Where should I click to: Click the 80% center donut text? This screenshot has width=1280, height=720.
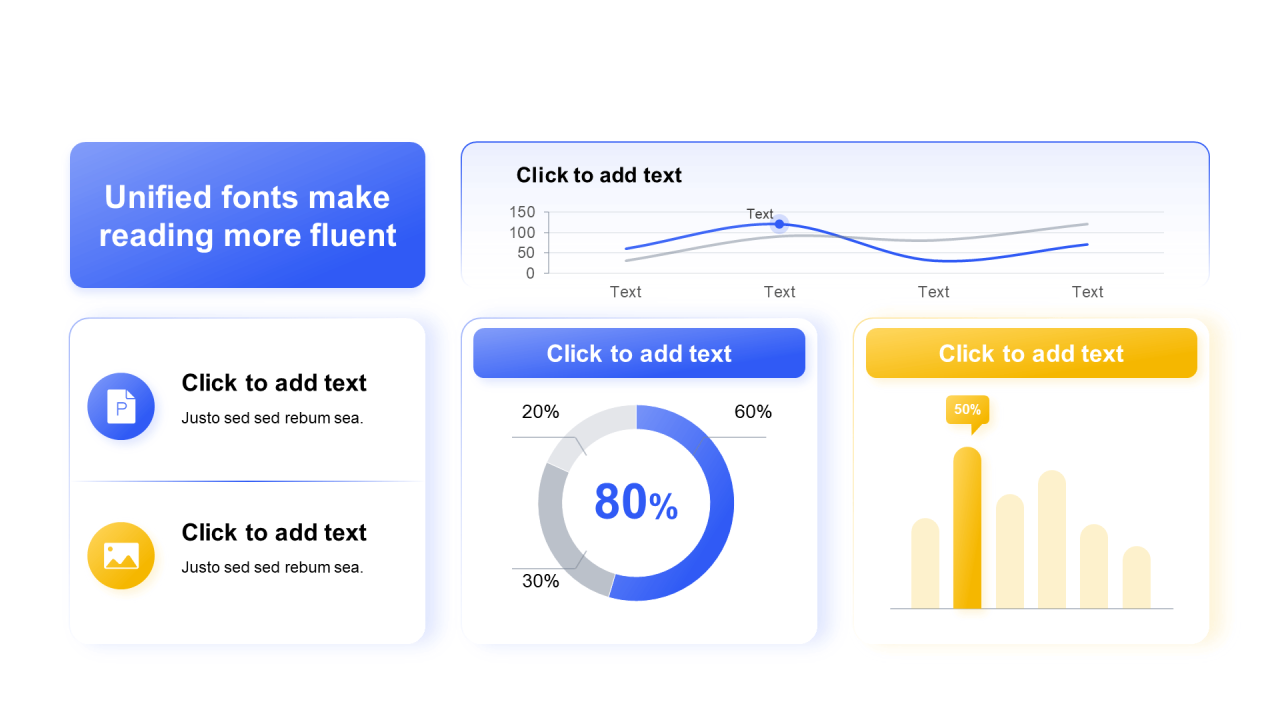(636, 503)
